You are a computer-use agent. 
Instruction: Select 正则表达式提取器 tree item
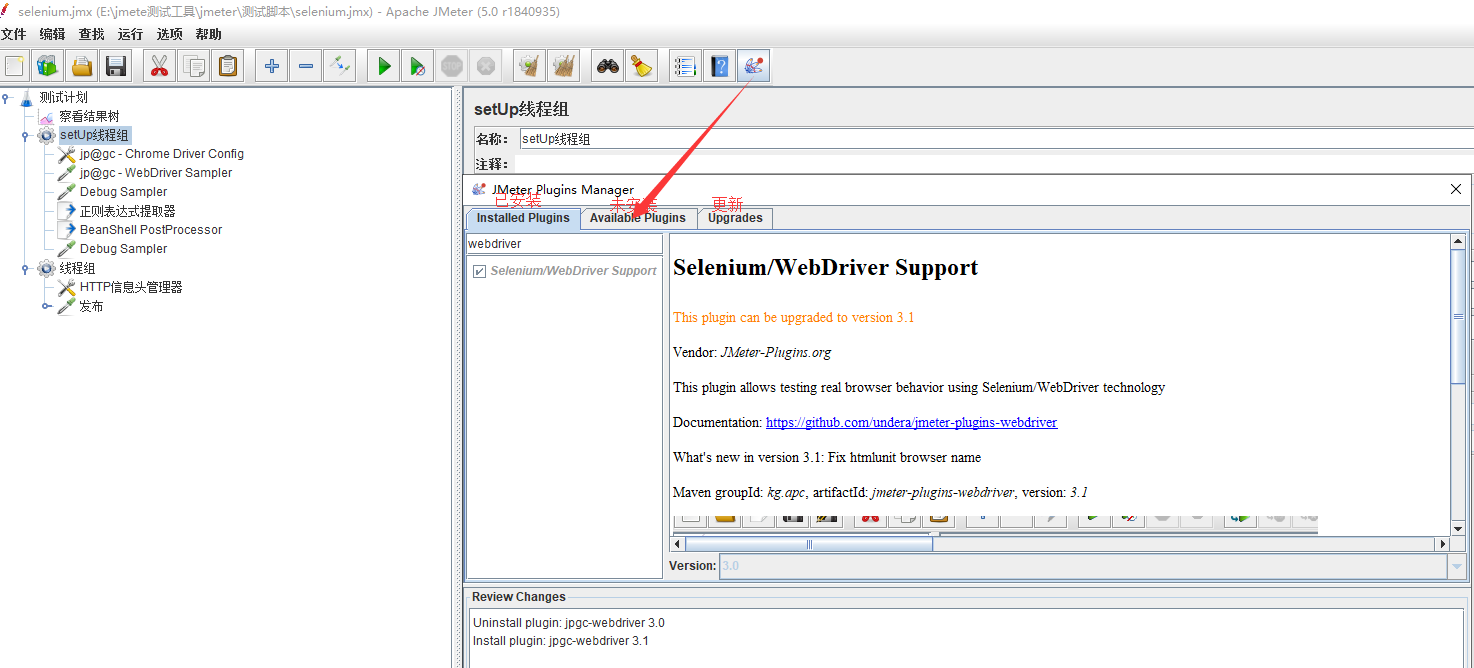tap(128, 211)
